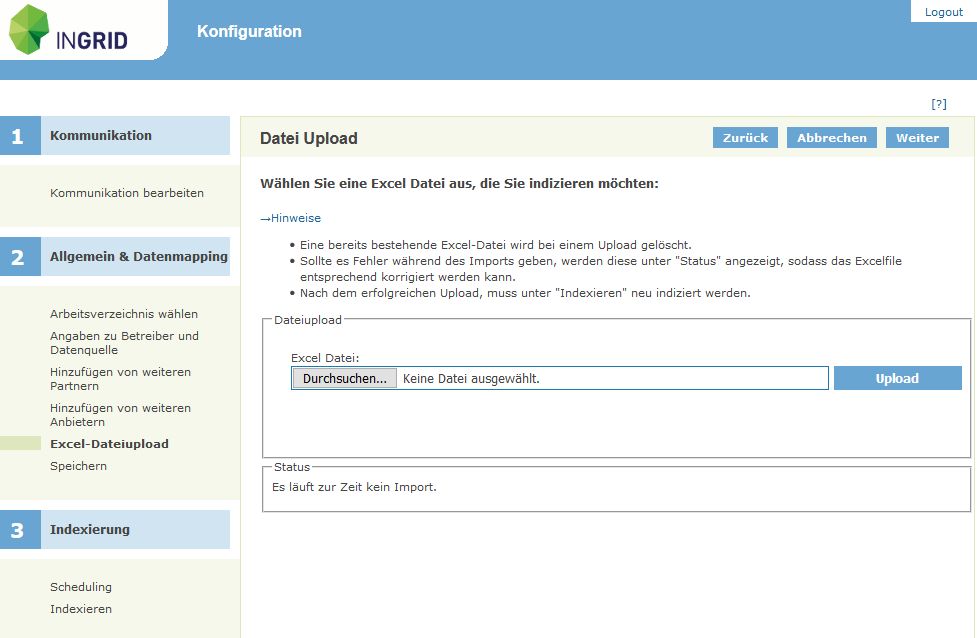
Task: Open the Speichern menu entry
Action: 78,466
